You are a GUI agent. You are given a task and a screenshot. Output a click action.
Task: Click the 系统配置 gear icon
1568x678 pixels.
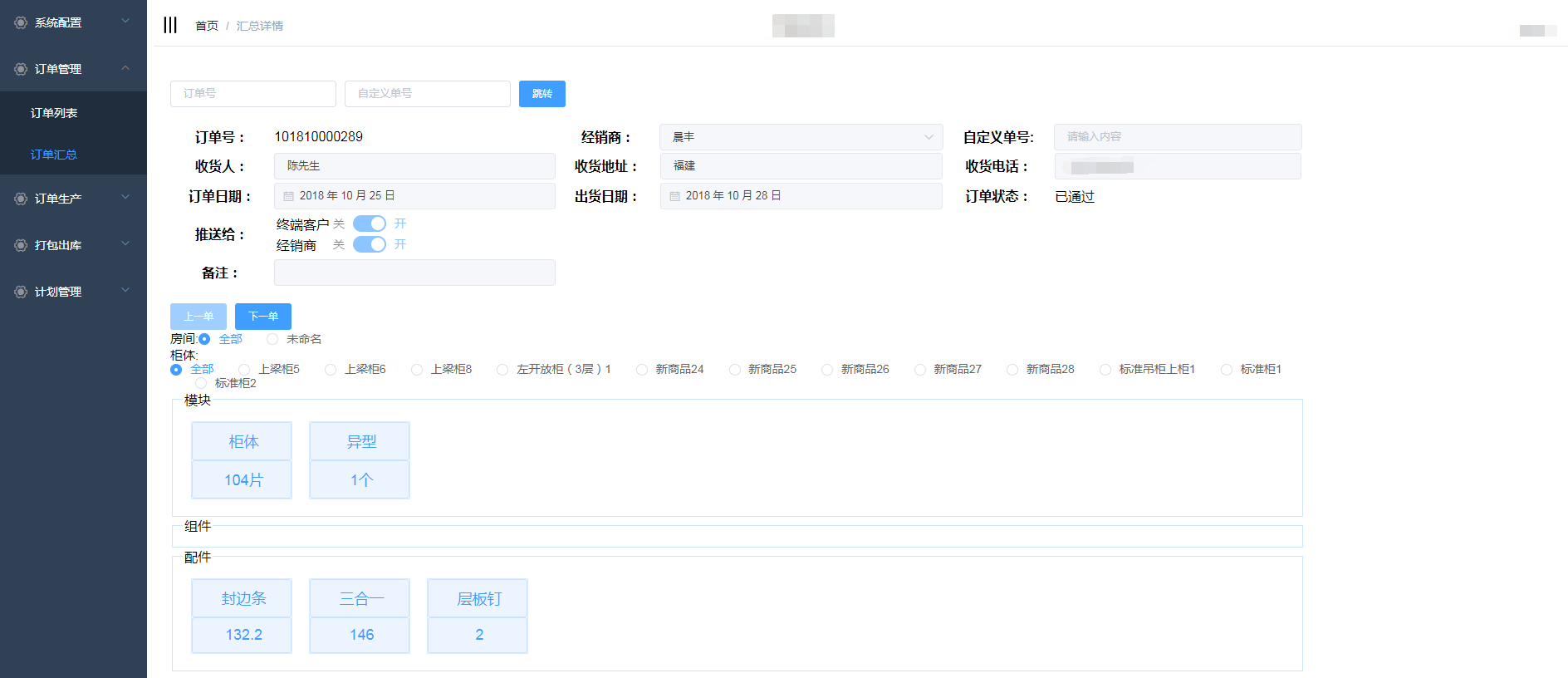(x=21, y=22)
